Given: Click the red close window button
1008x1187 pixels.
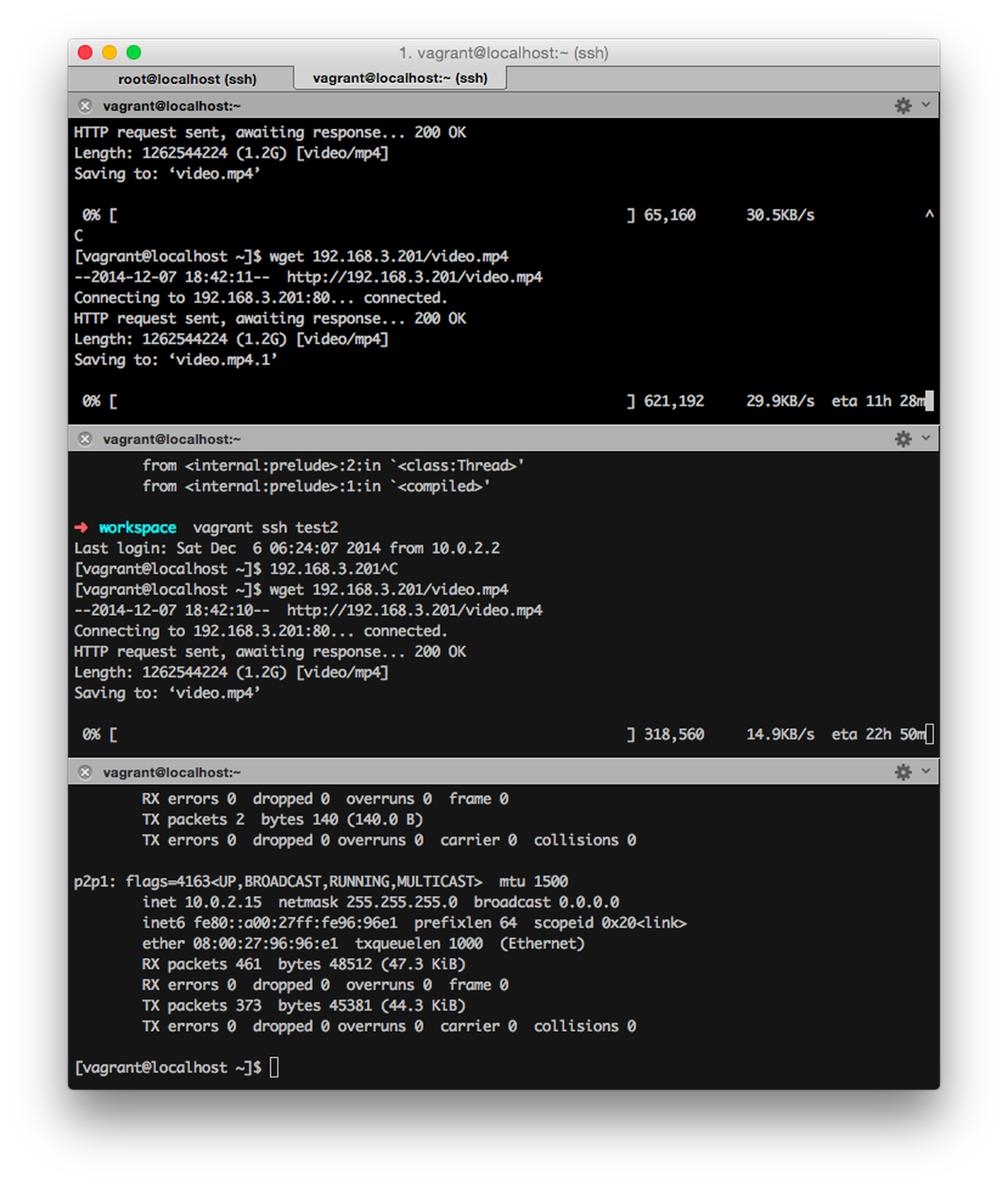Looking at the screenshot, I should [85, 53].
